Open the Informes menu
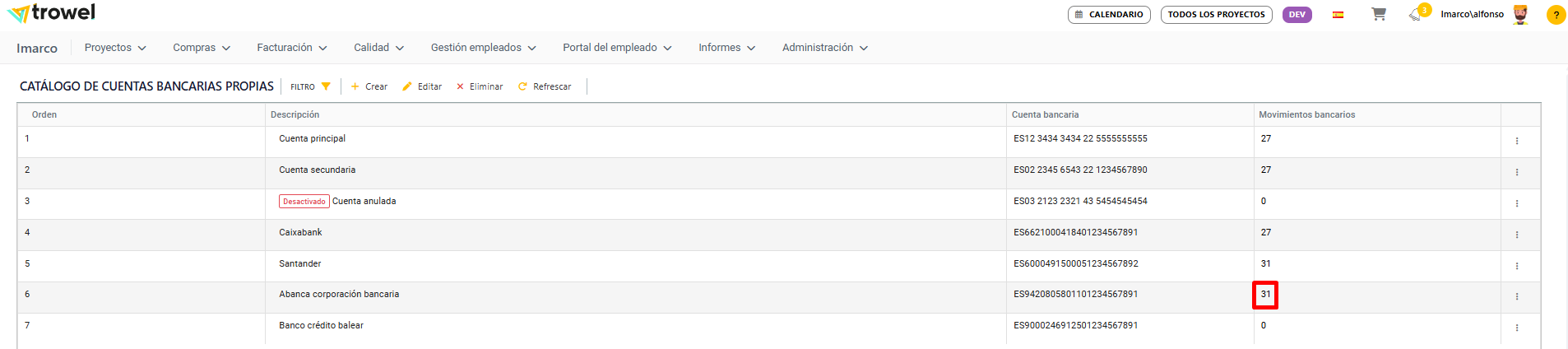1568x349 pixels. (726, 48)
